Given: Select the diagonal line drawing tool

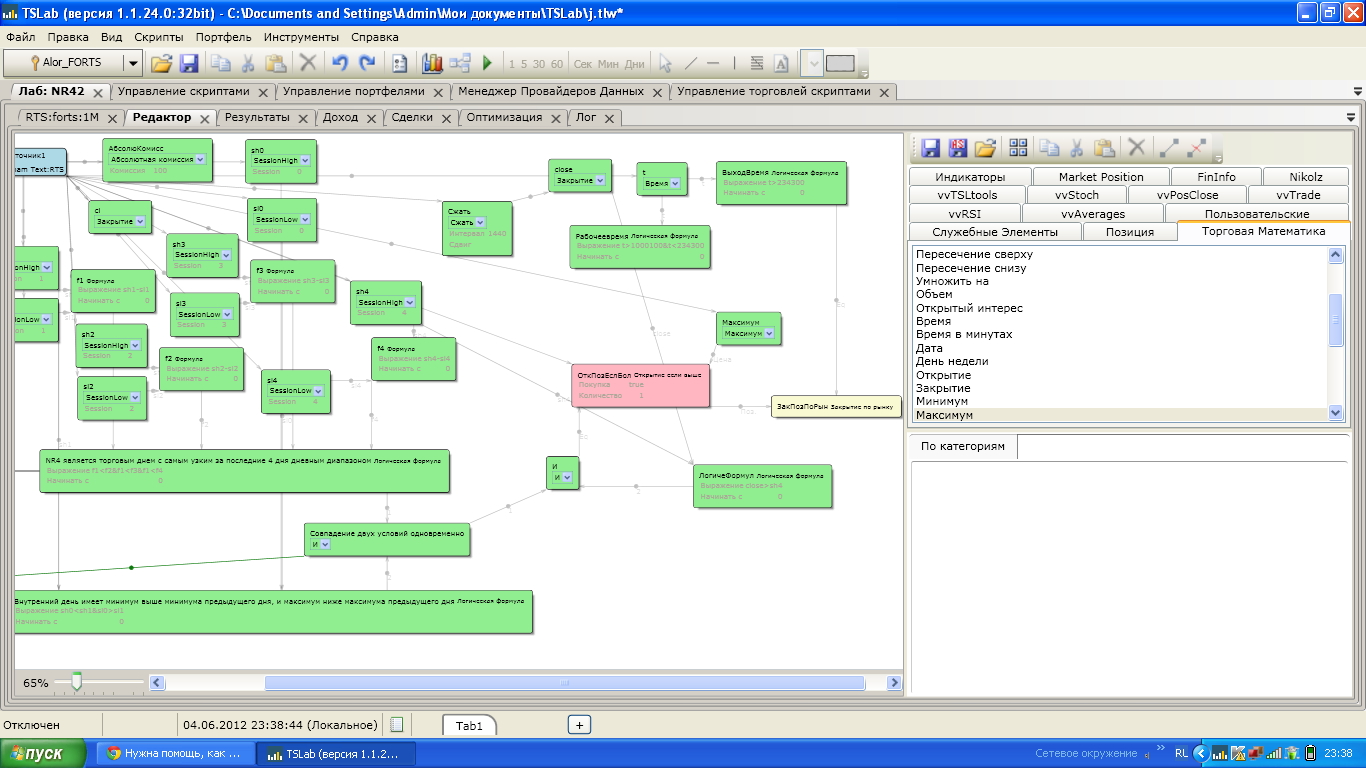Looking at the screenshot, I should [690, 63].
